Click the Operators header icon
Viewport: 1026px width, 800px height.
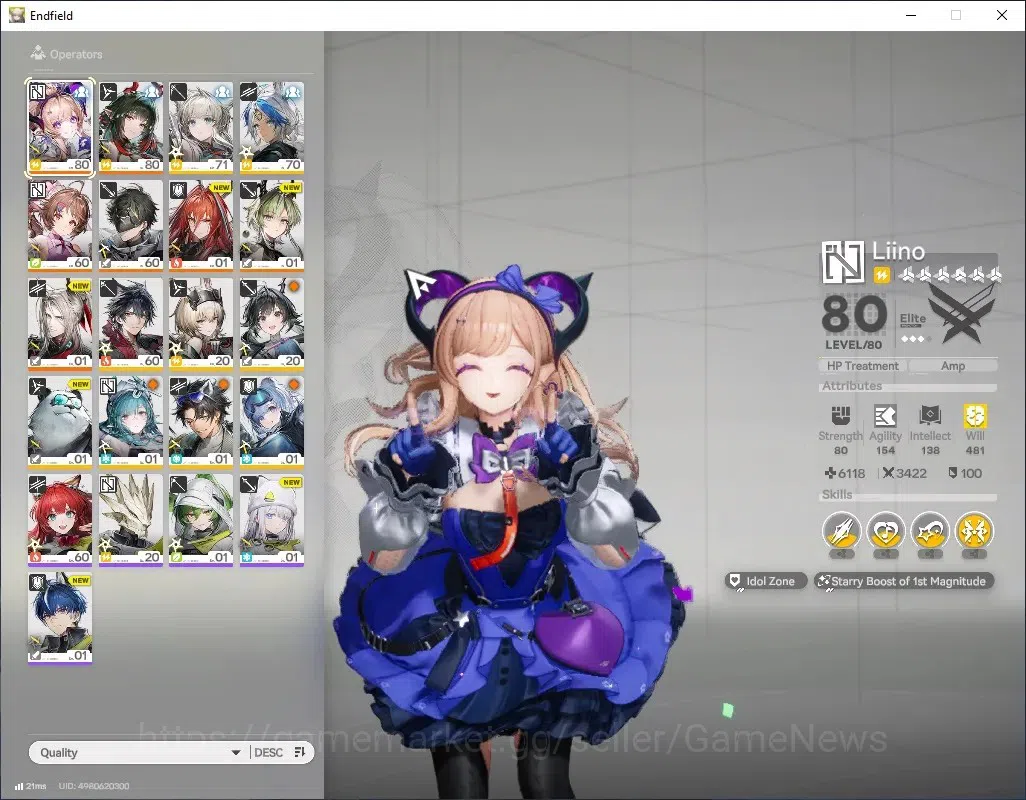coord(38,53)
